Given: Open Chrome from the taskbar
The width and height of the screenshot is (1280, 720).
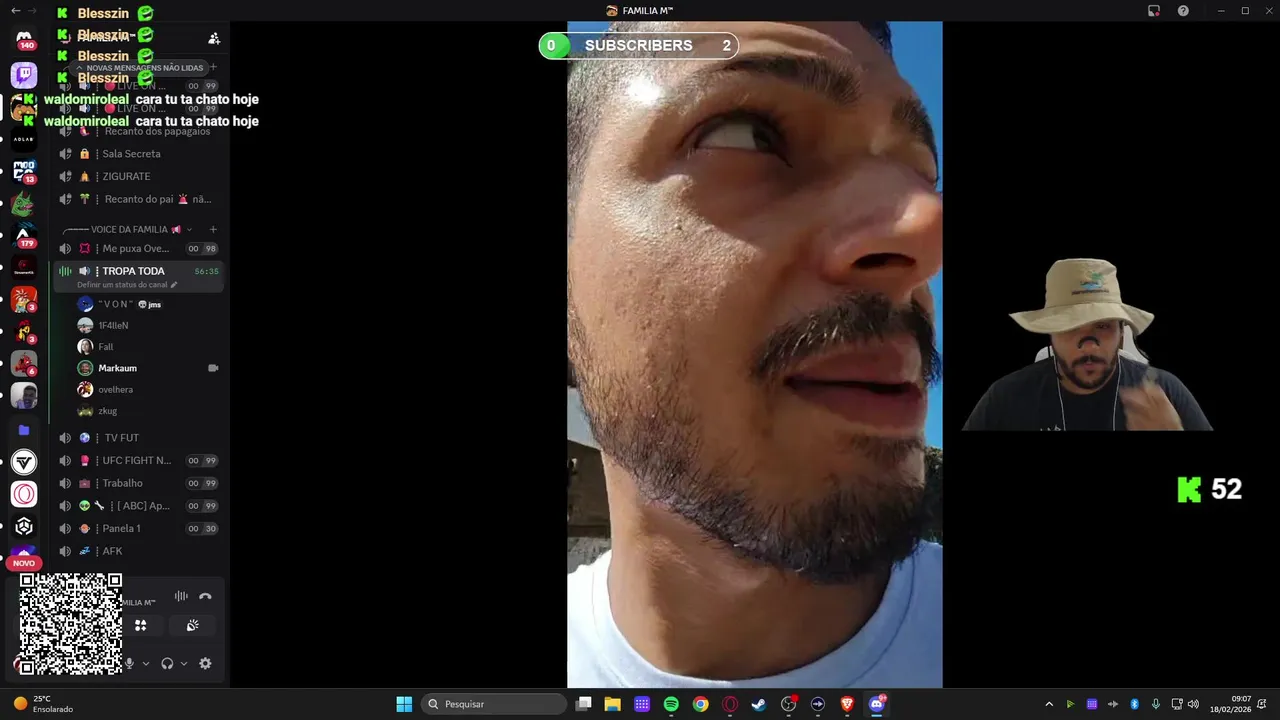Looking at the screenshot, I should pos(700,704).
